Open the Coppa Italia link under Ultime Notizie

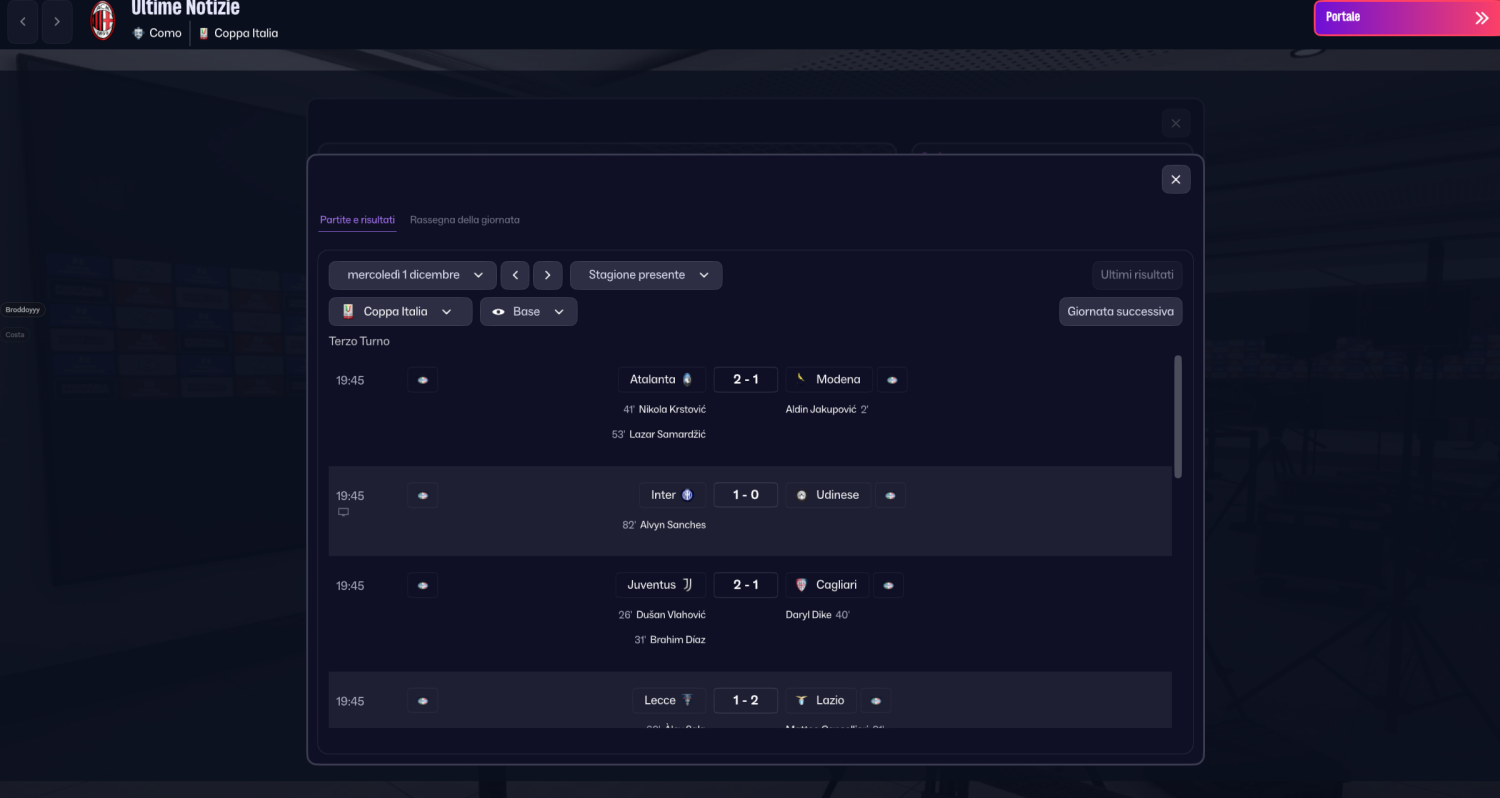[238, 33]
